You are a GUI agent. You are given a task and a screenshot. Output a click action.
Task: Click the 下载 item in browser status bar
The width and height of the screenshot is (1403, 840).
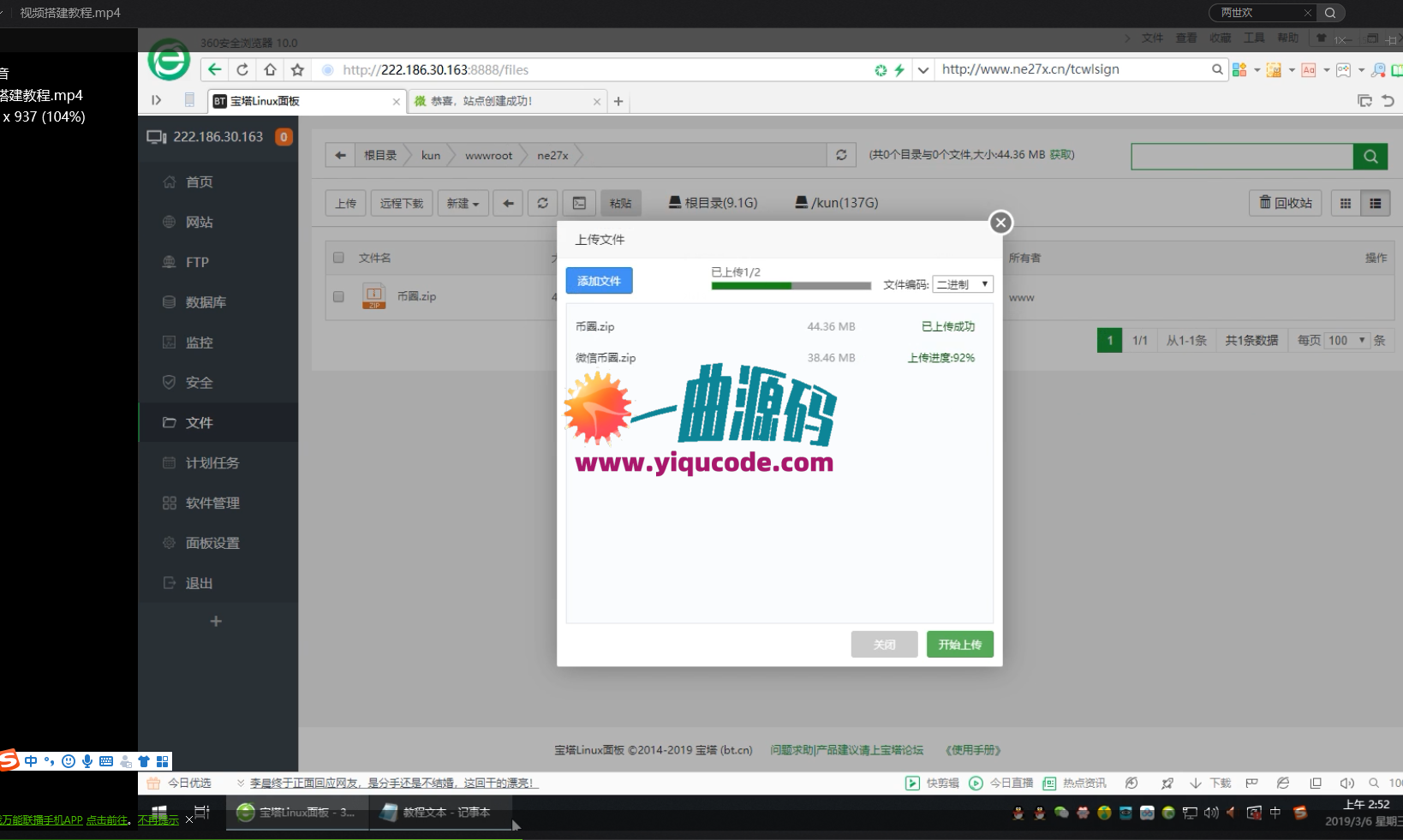(x=1211, y=783)
